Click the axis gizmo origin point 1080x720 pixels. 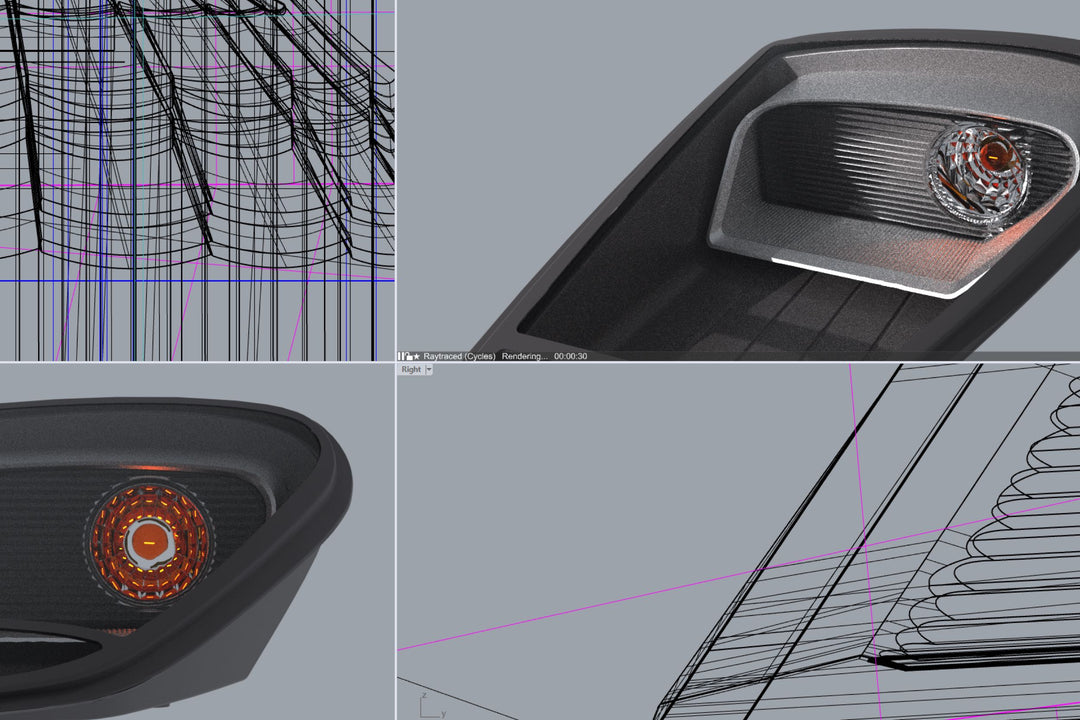(x=421, y=715)
